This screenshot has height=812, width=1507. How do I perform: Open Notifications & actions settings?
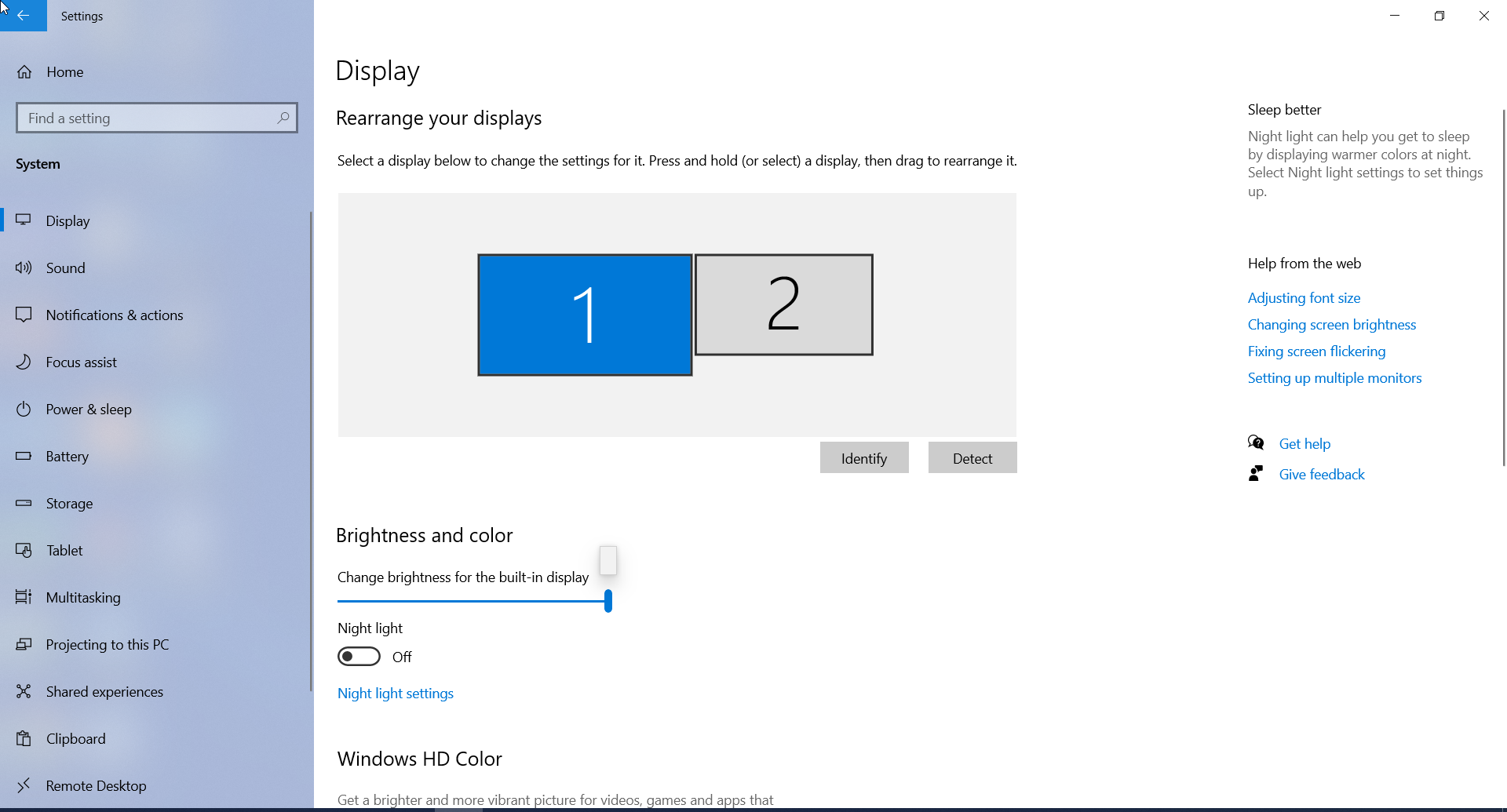[157, 315]
